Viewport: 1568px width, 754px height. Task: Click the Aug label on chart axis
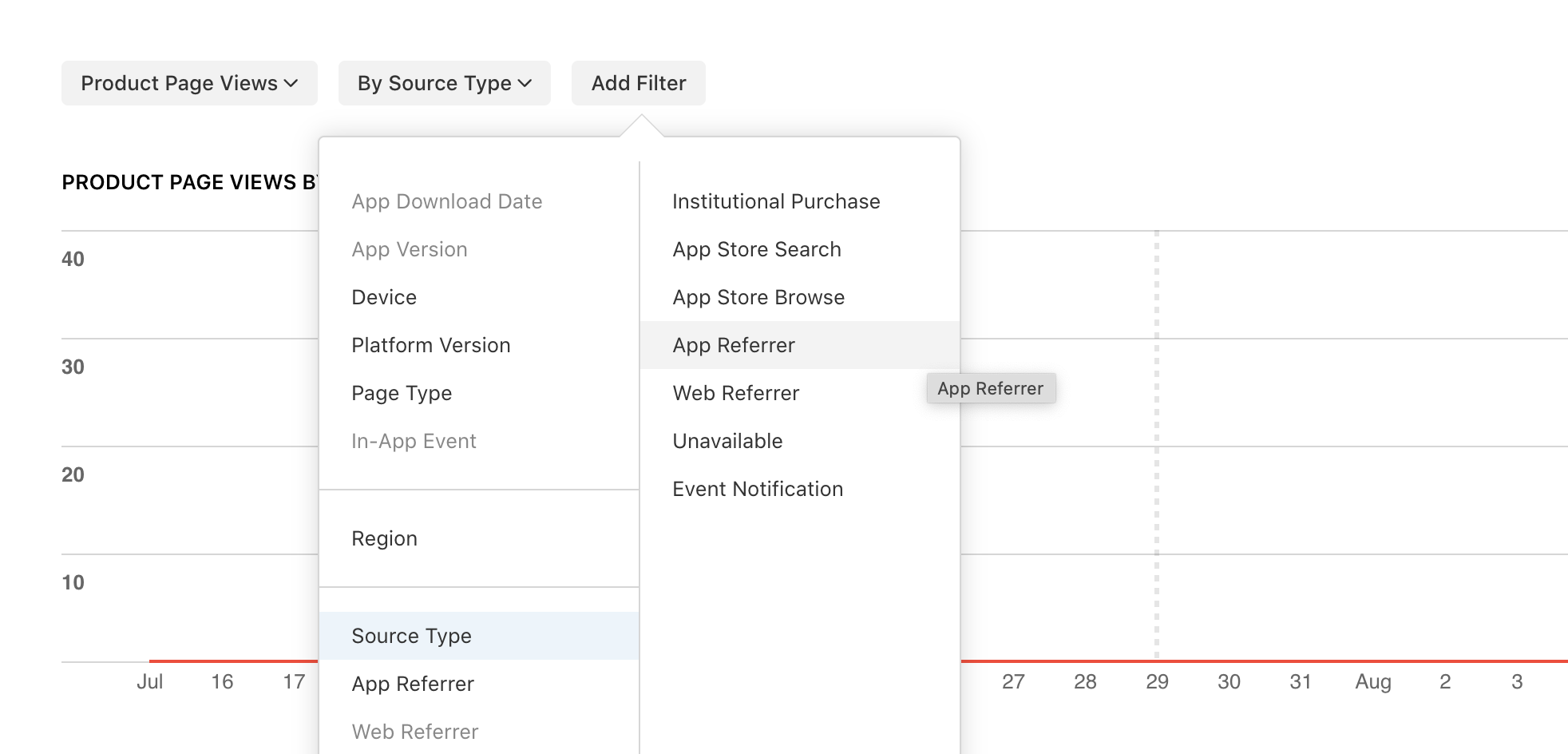coord(1372,681)
